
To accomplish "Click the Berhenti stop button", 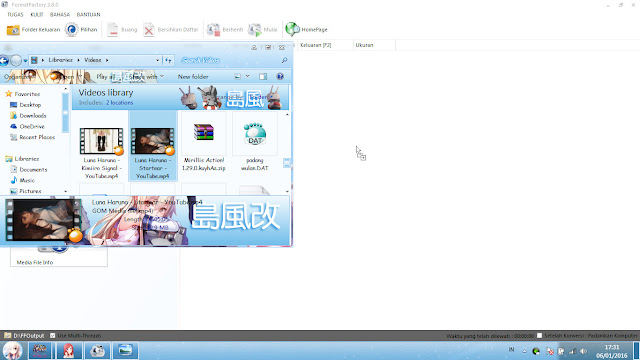I will click(224, 29).
